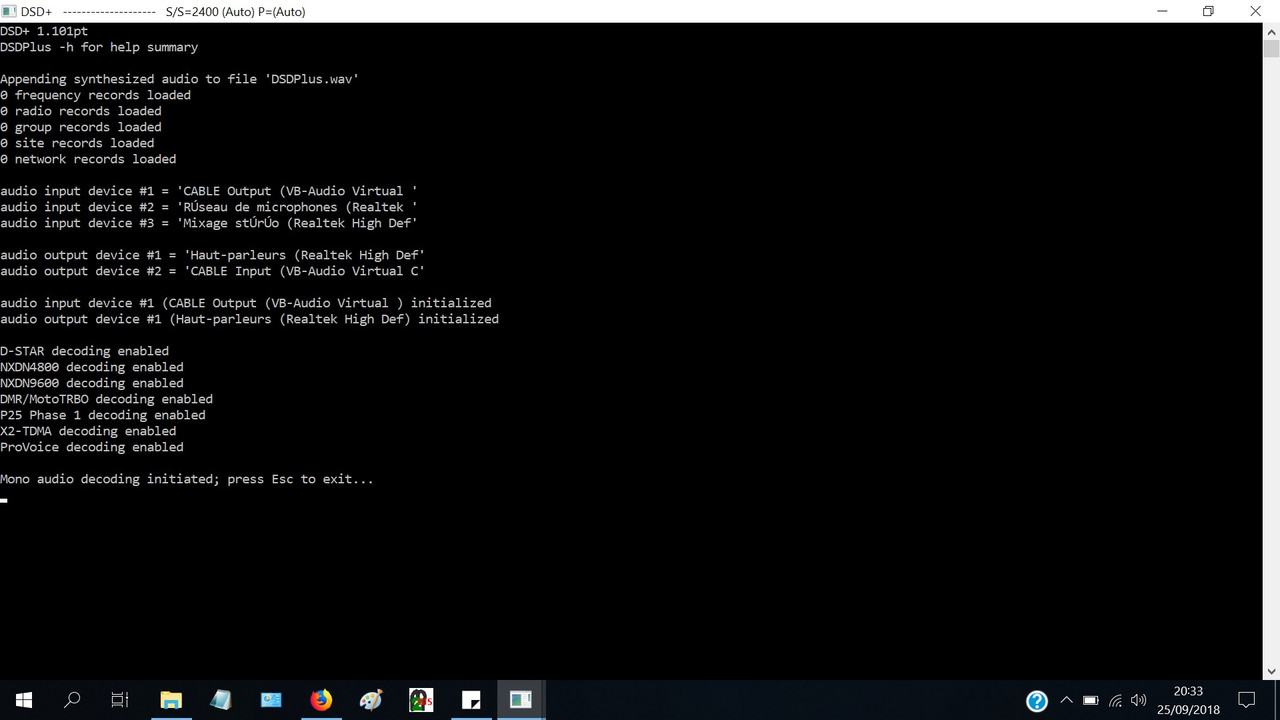
Task: Click 'audio output device #2 = CABLE Input' line
Action: point(213,271)
